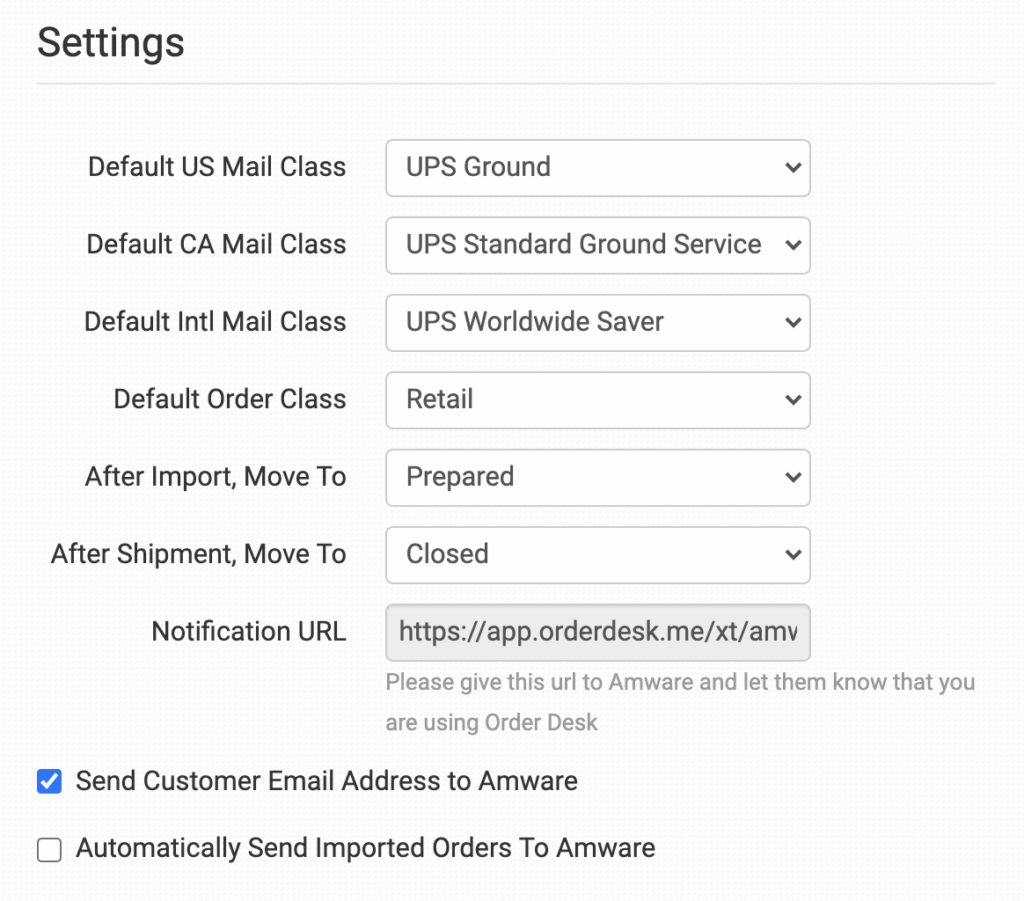Click the 'Default Intl Mail Class' label

click(215, 322)
